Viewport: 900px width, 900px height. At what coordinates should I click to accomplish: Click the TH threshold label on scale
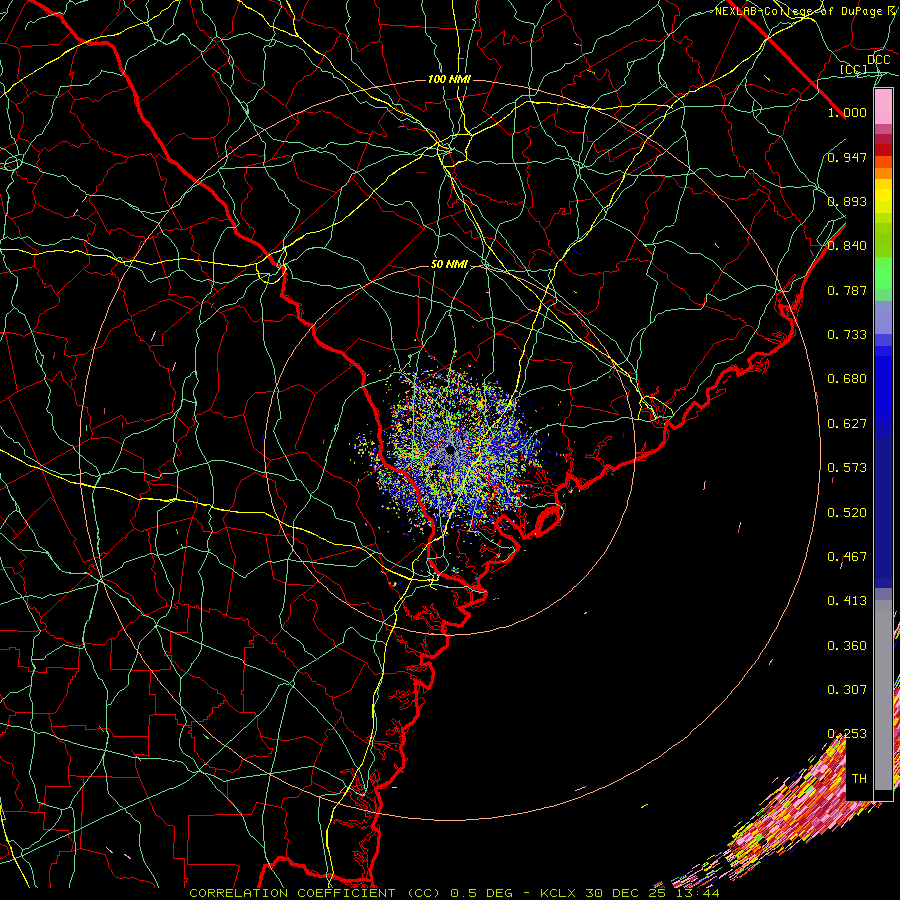click(859, 779)
